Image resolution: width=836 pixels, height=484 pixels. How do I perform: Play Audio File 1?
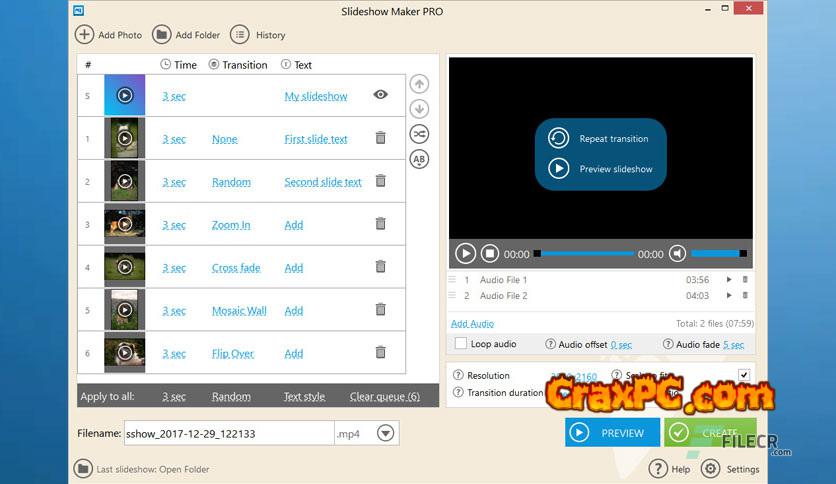(x=729, y=279)
